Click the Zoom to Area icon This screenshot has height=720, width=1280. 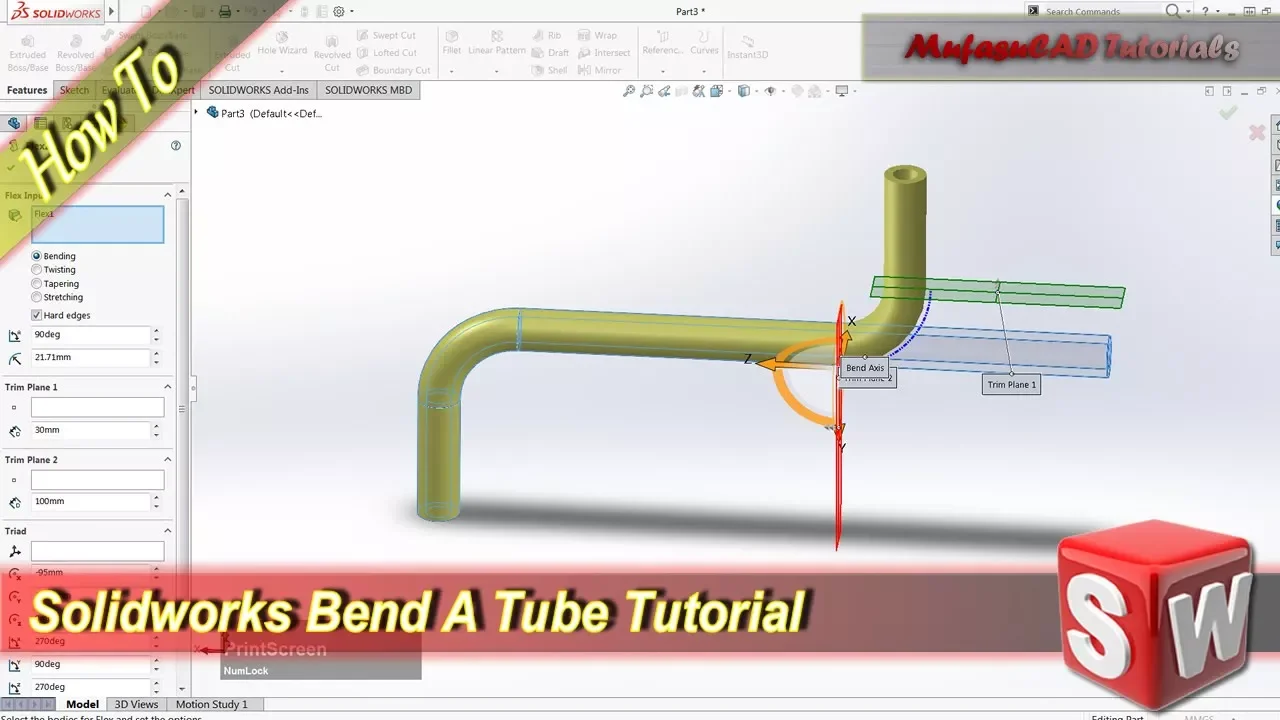[647, 91]
